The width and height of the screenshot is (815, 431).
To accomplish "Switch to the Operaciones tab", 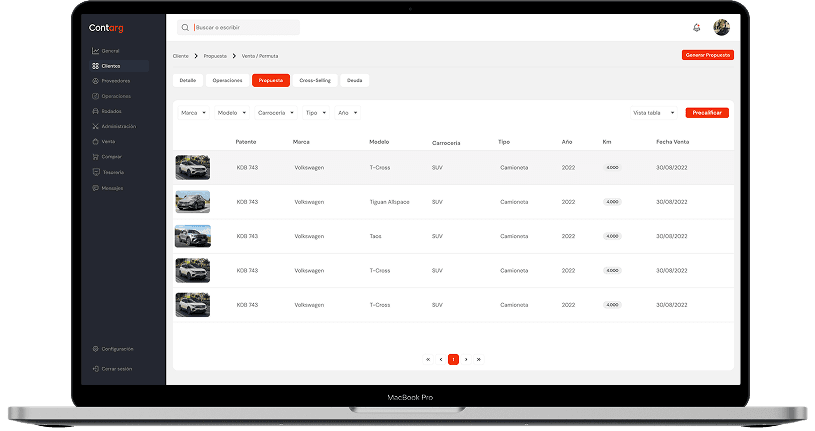I will tap(227, 80).
